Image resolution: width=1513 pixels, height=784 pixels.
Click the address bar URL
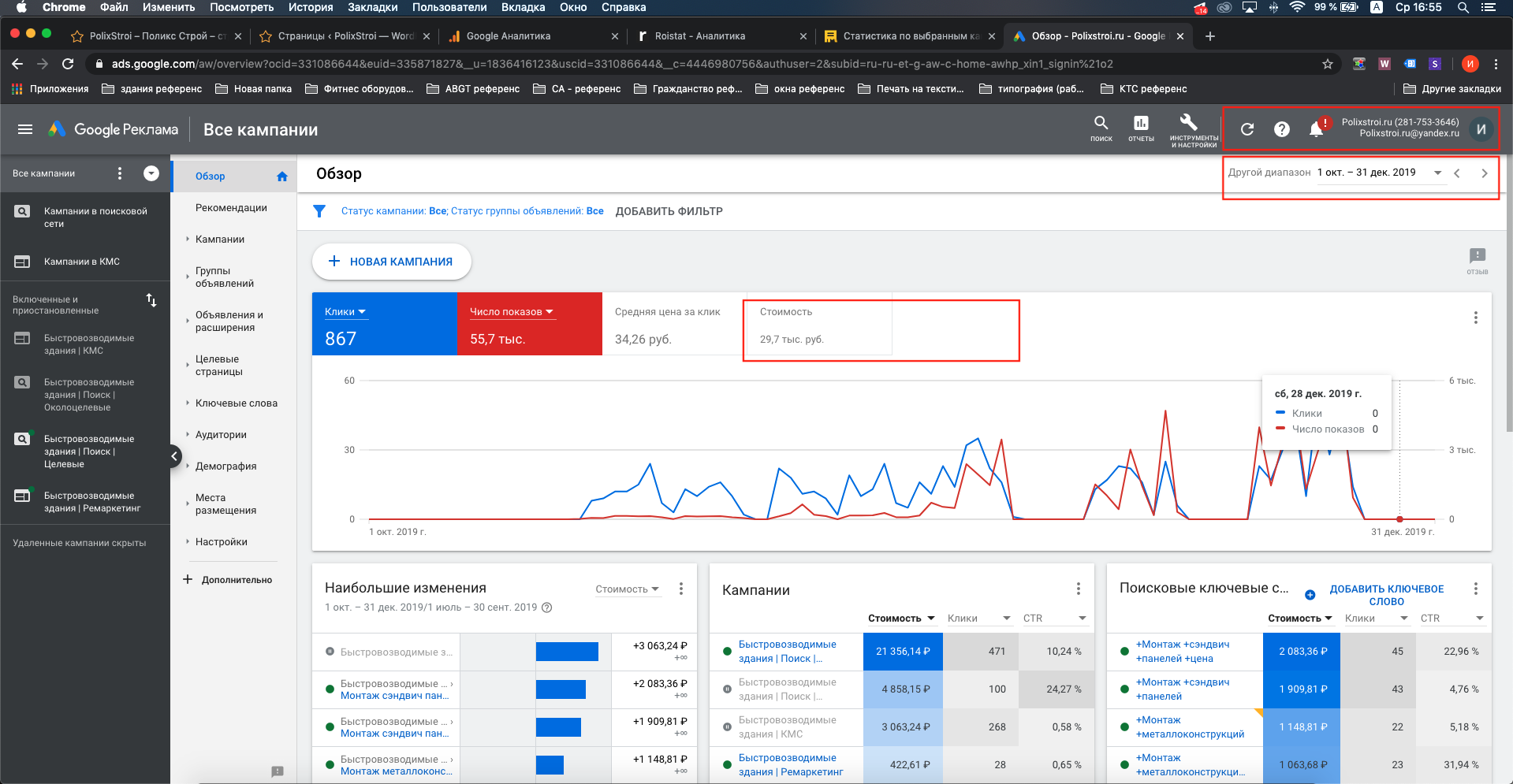612,64
